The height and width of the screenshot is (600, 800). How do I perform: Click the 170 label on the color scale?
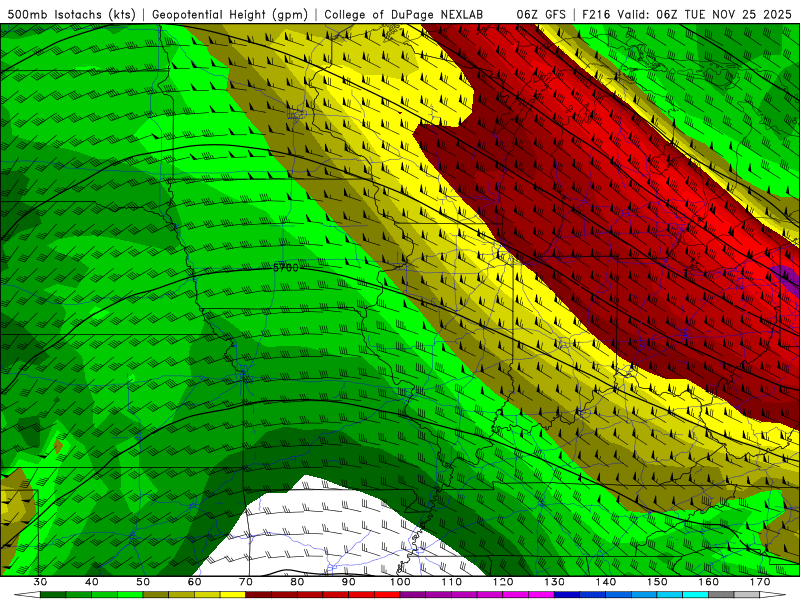[760, 582]
